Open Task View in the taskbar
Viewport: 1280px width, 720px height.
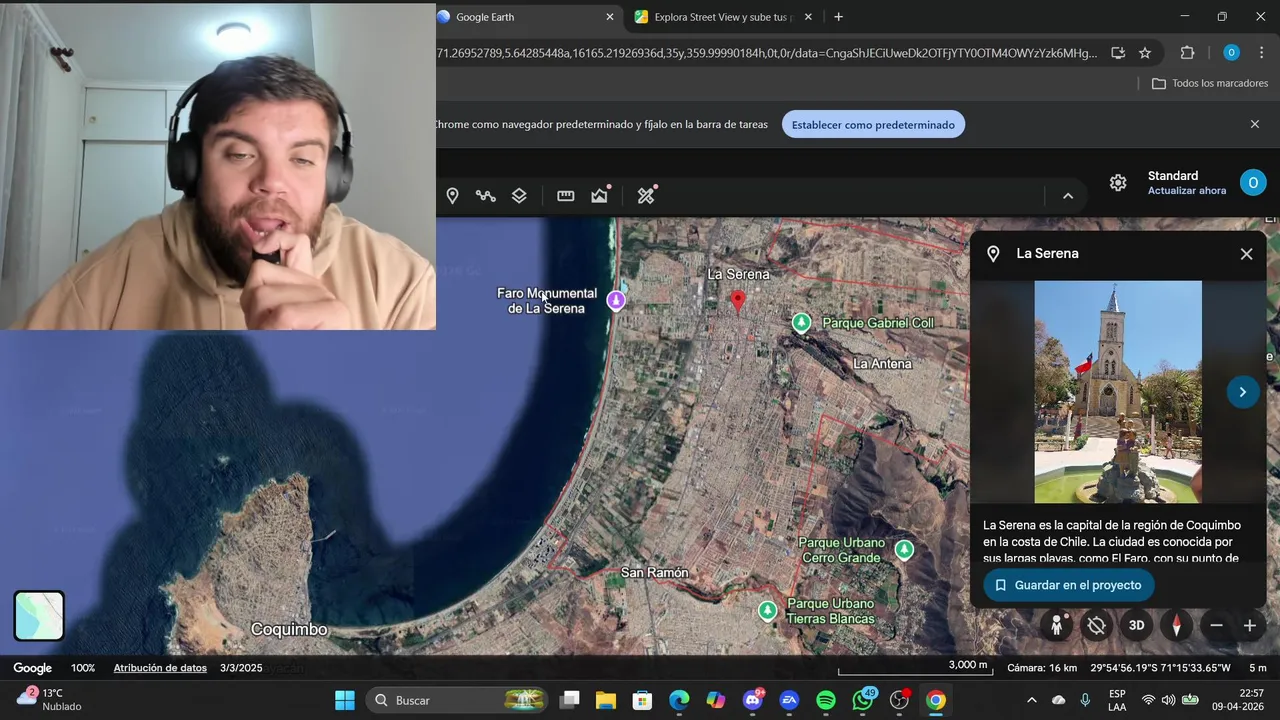coord(569,700)
